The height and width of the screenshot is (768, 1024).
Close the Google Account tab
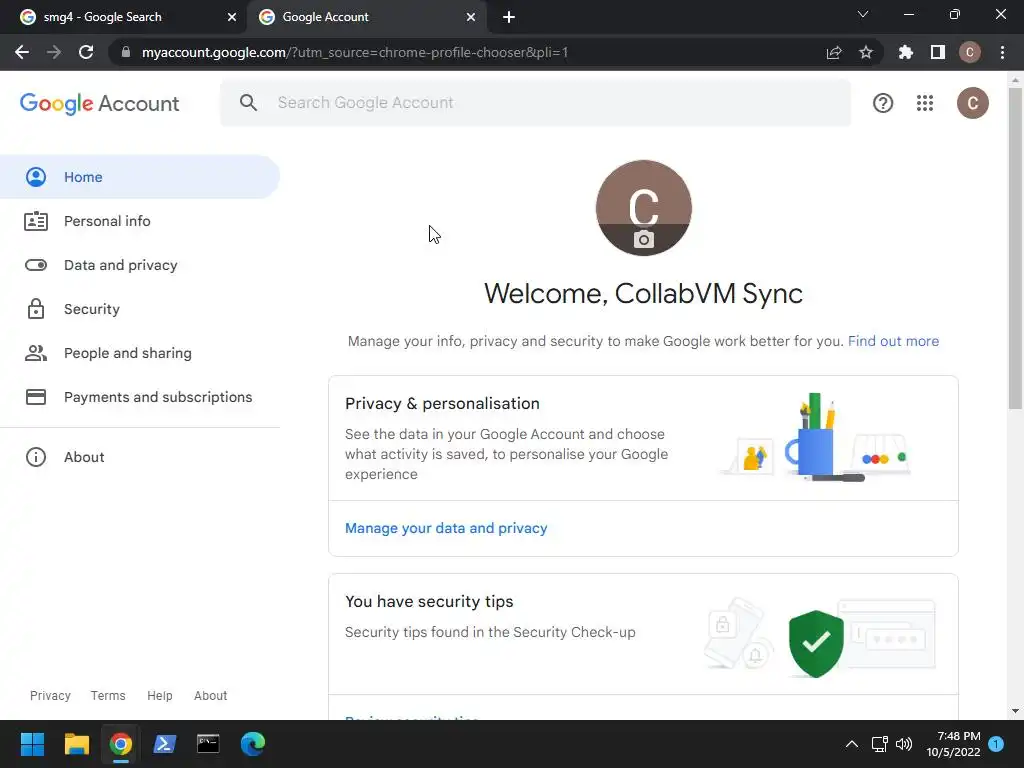[471, 17]
